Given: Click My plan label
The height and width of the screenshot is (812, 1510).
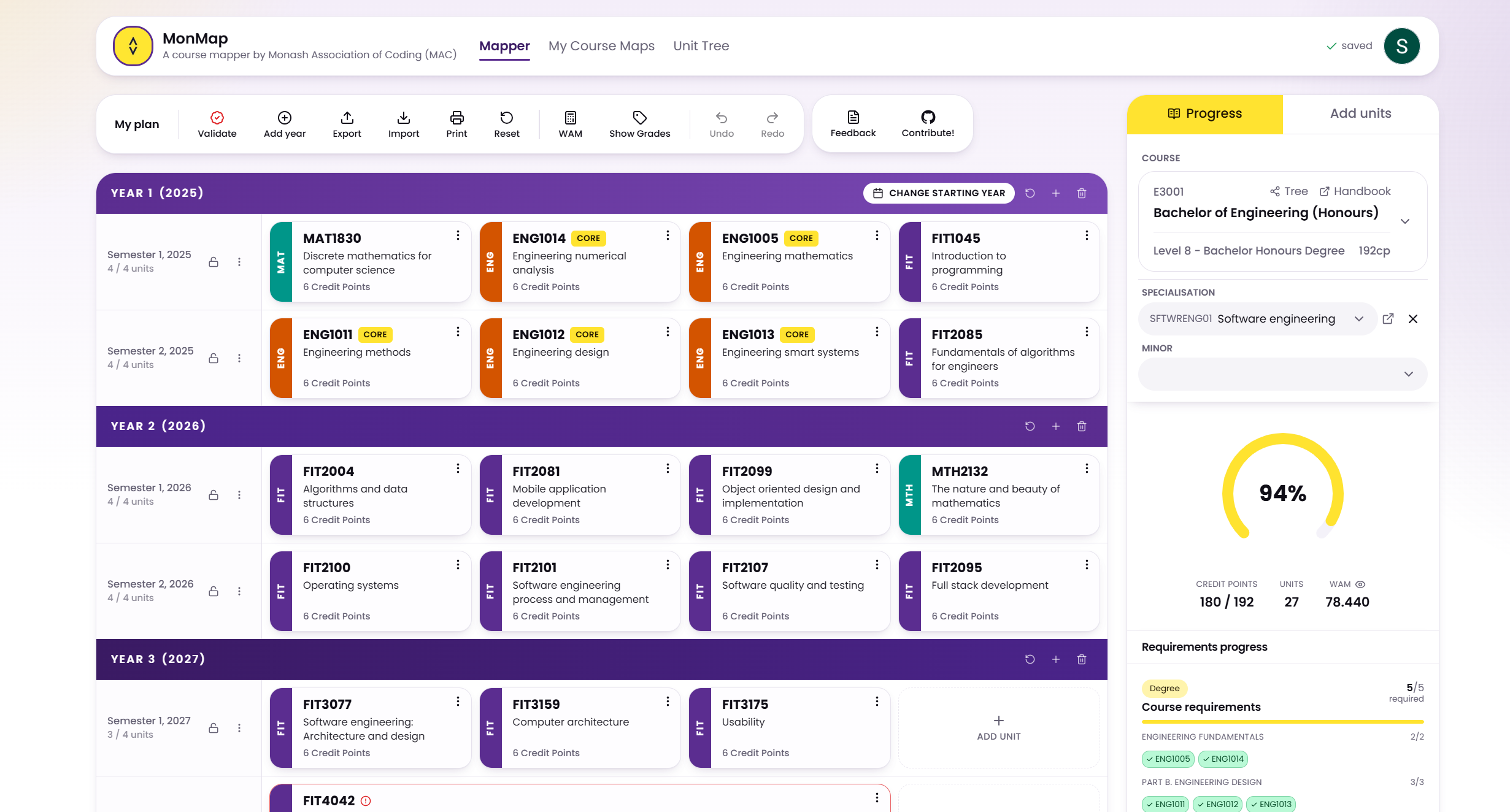Looking at the screenshot, I should point(137,124).
